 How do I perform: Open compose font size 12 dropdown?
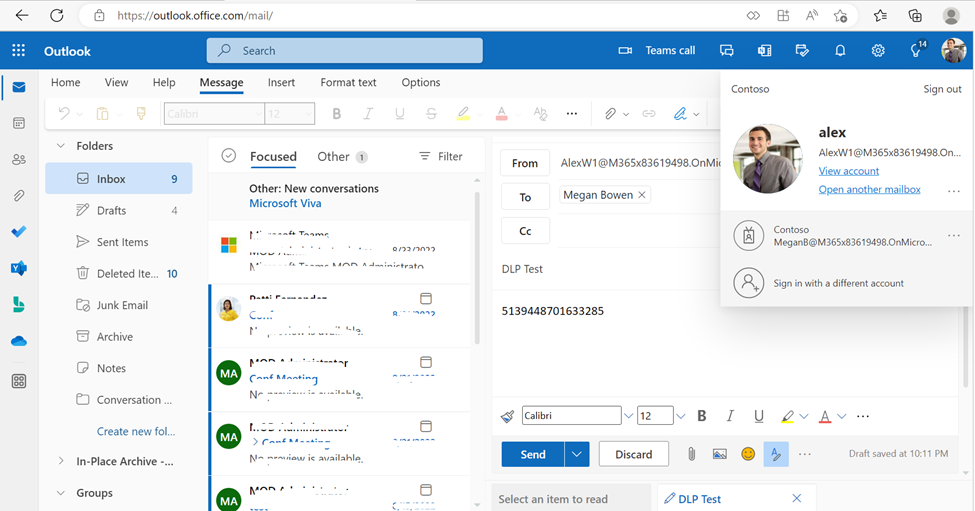(681, 416)
